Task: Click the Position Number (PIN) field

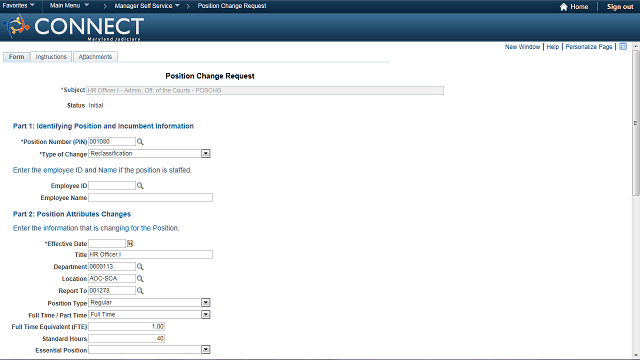Action: [x=112, y=142]
